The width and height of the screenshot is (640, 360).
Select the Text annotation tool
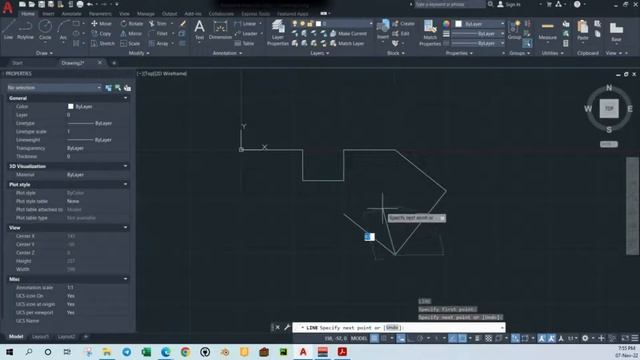click(199, 29)
